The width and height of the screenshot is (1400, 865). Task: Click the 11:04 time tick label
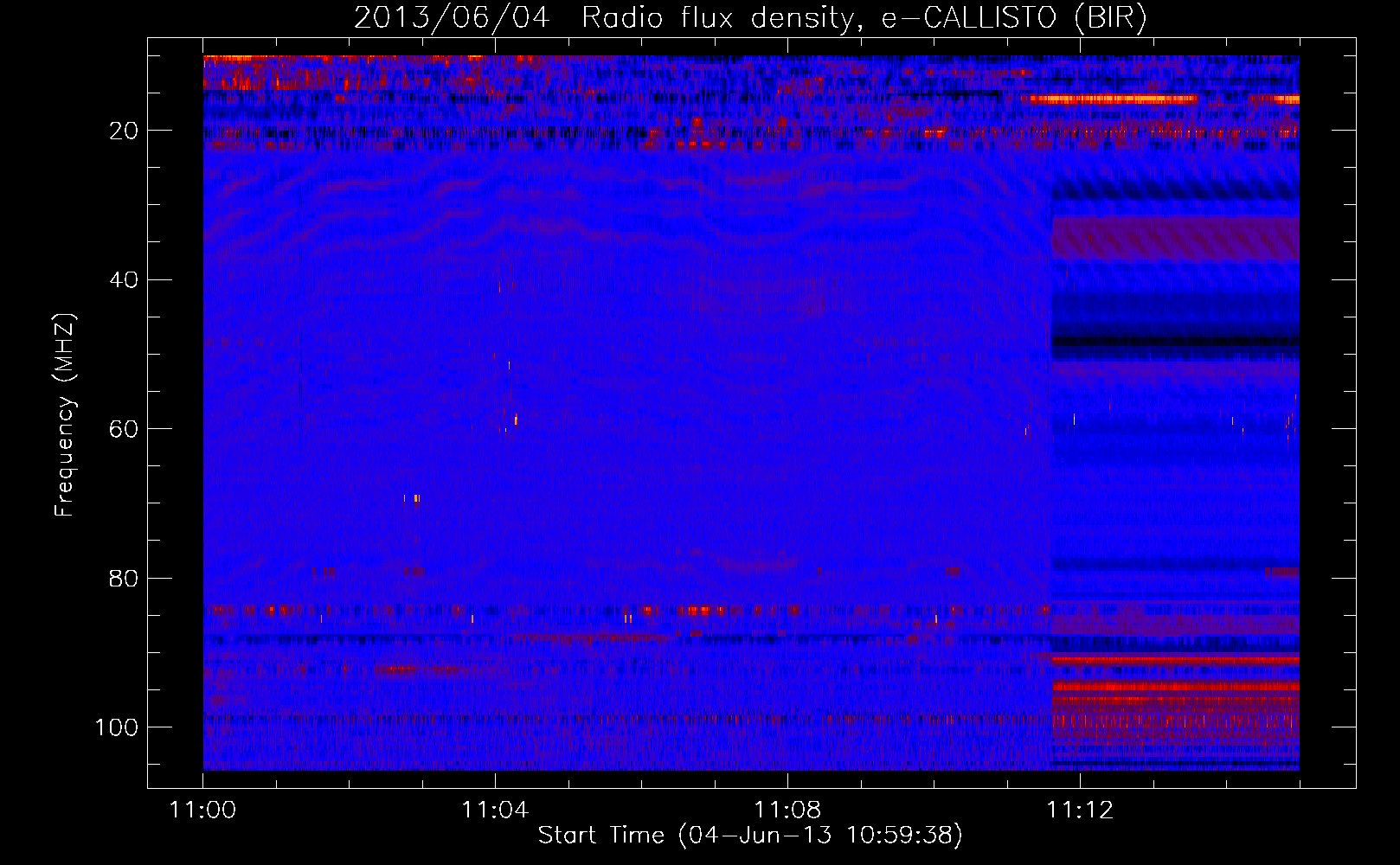(x=495, y=811)
